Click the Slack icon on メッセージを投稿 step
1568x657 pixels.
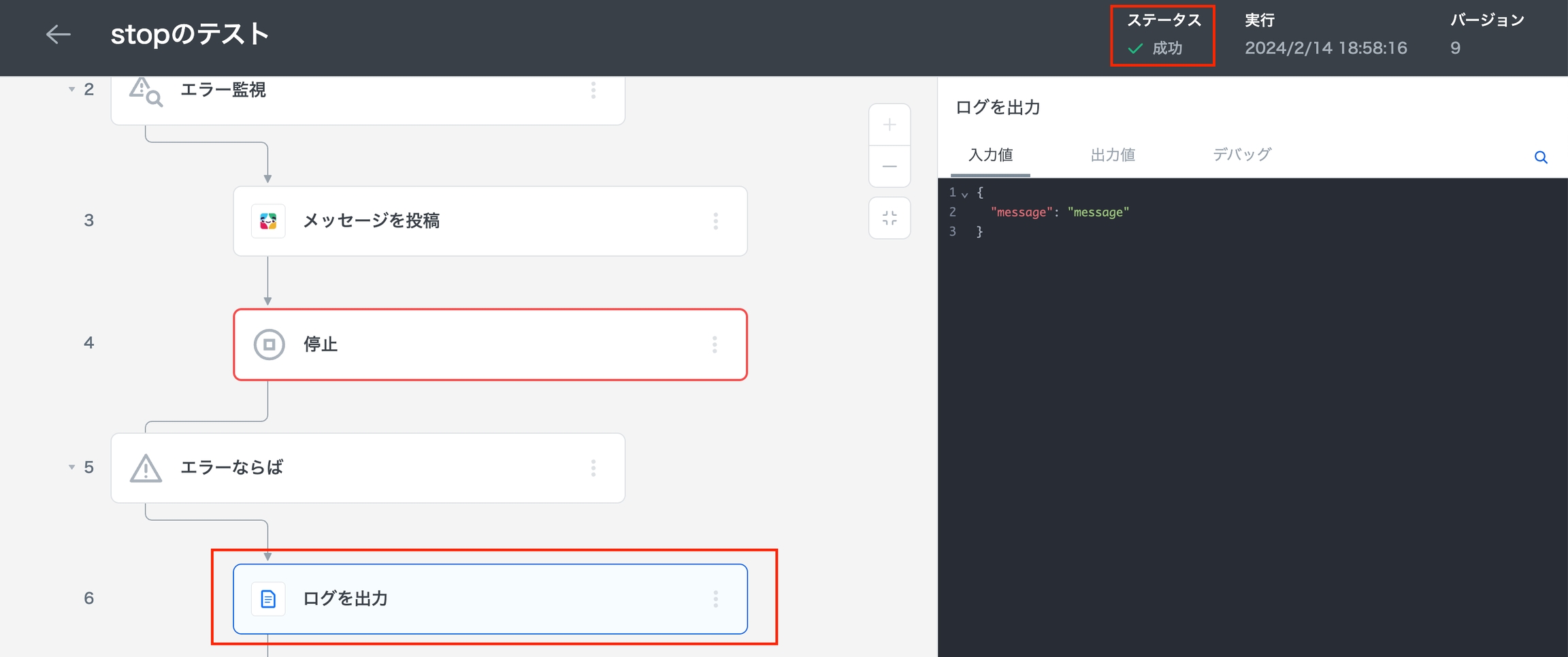(268, 221)
